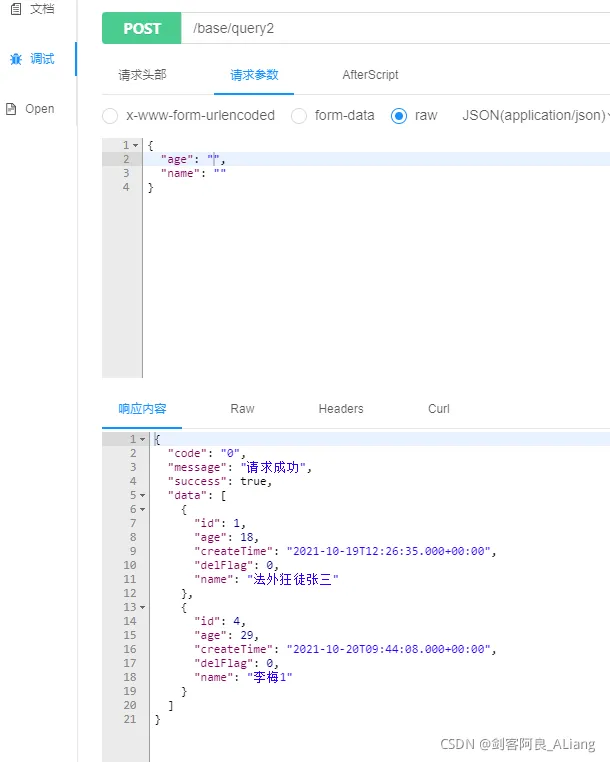Viewport: 610px width, 762px height.
Task: Open the Headers response tab
Action: (x=341, y=409)
